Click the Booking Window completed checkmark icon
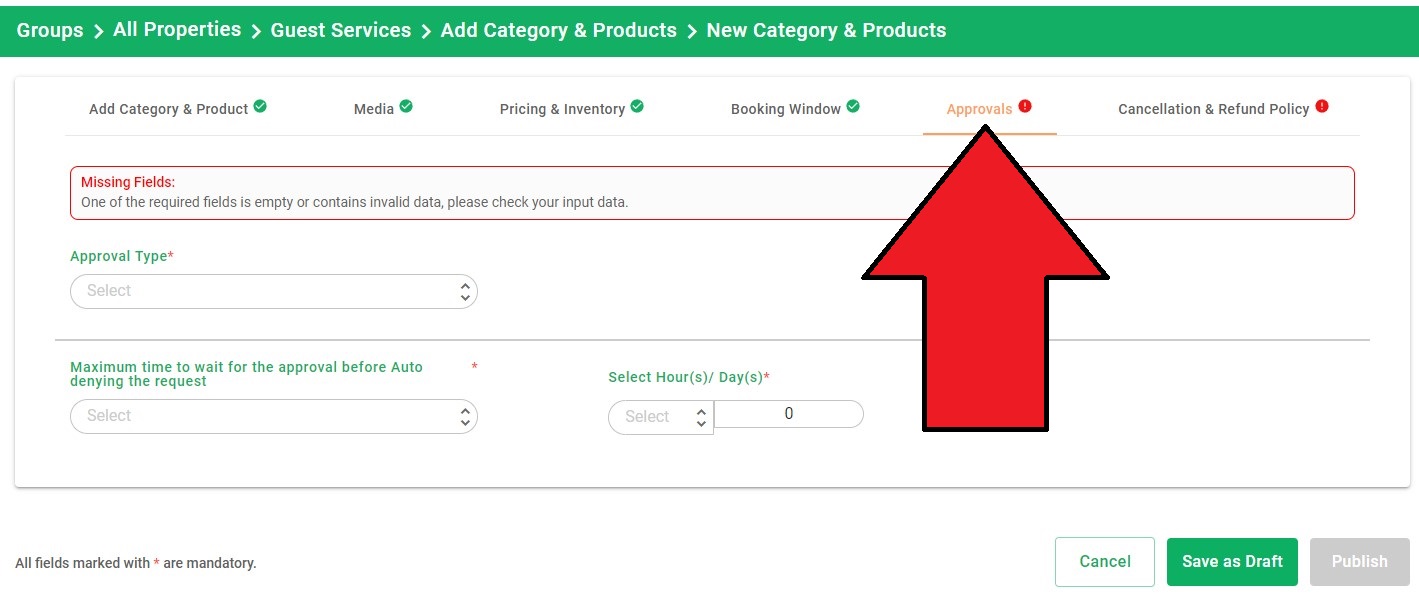The image size is (1419, 597). point(853,106)
